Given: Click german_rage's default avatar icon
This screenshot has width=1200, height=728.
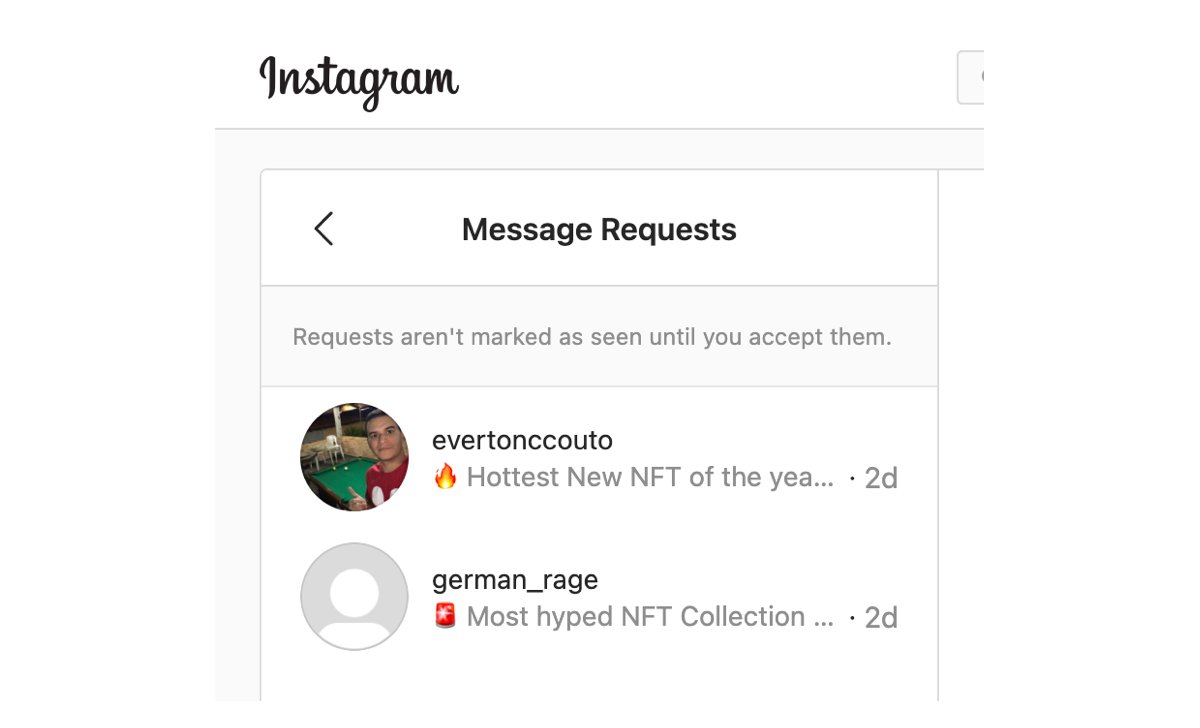Looking at the screenshot, I should [354, 596].
